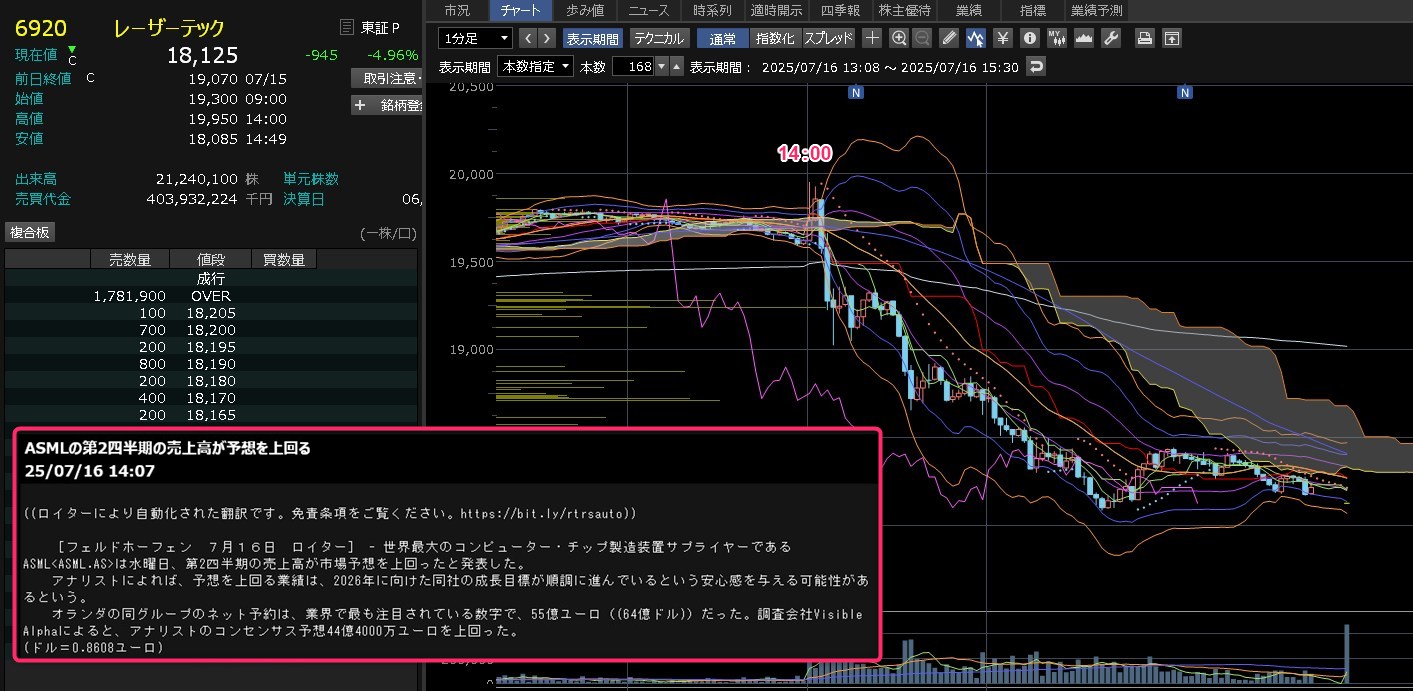Click the news headline about ASML
This screenshot has width=1413, height=691.
point(168,448)
